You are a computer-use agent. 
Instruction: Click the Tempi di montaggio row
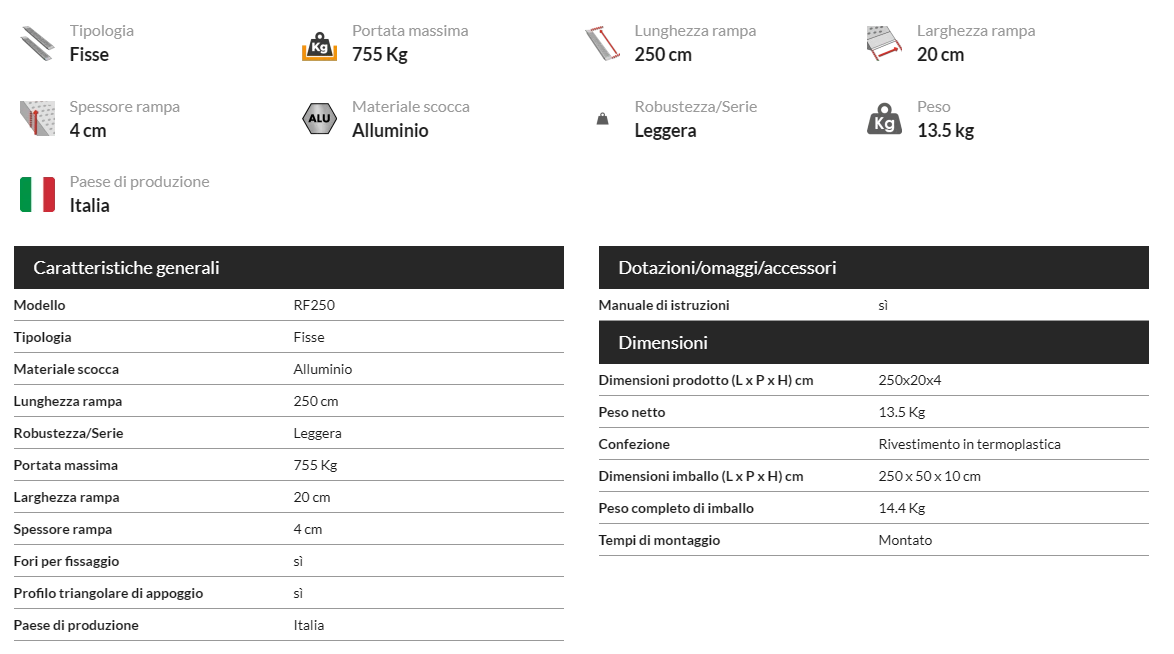click(874, 540)
